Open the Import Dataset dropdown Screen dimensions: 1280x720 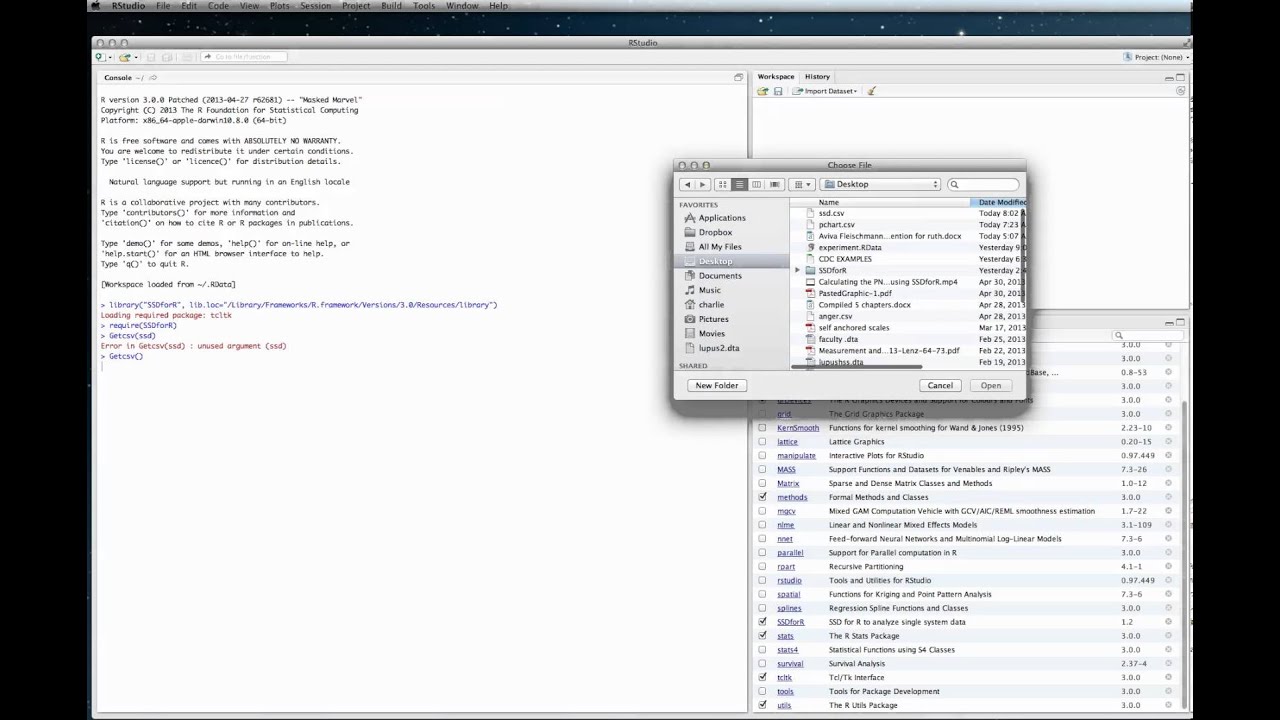(825, 91)
